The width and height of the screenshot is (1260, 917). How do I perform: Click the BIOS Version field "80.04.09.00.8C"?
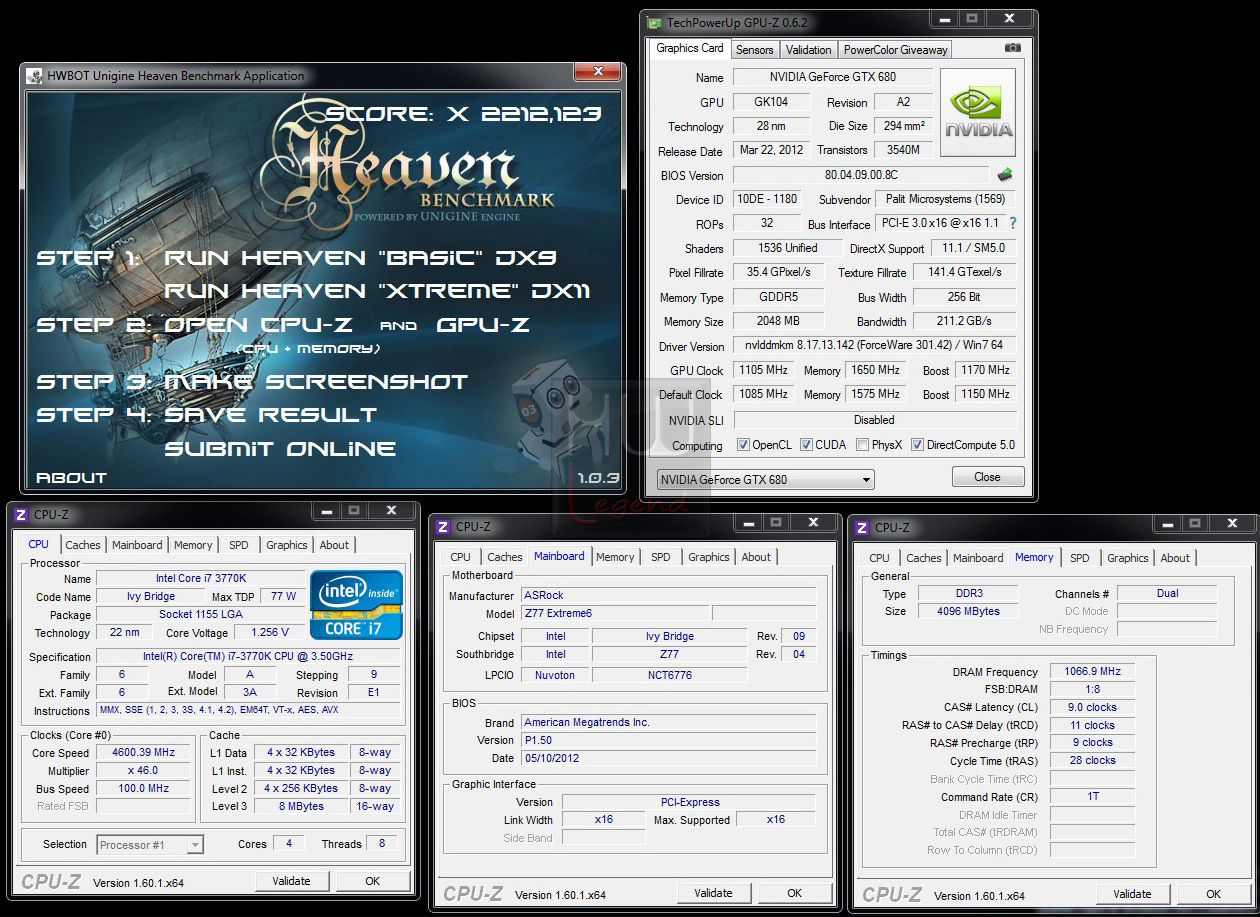pos(862,175)
